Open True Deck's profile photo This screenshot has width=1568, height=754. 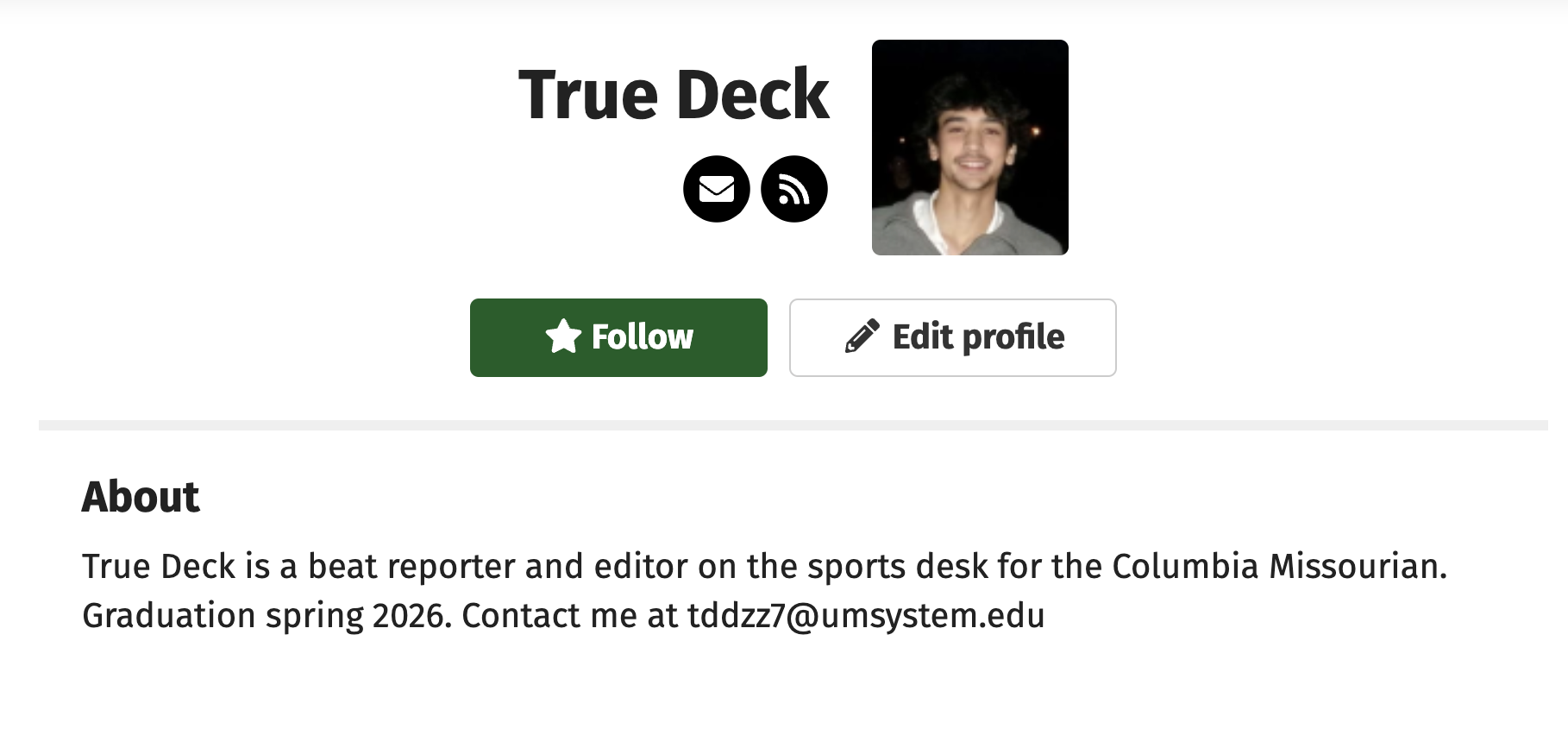(969, 148)
